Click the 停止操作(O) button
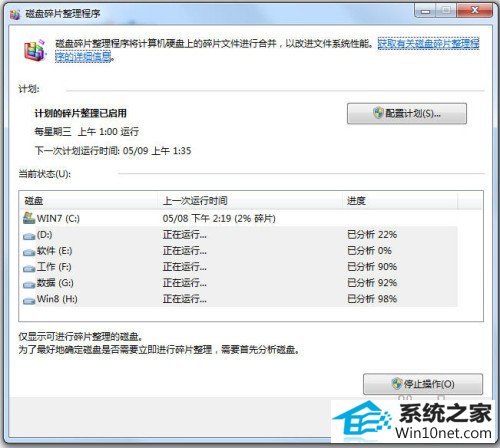This screenshot has width=500, height=448. point(423,384)
